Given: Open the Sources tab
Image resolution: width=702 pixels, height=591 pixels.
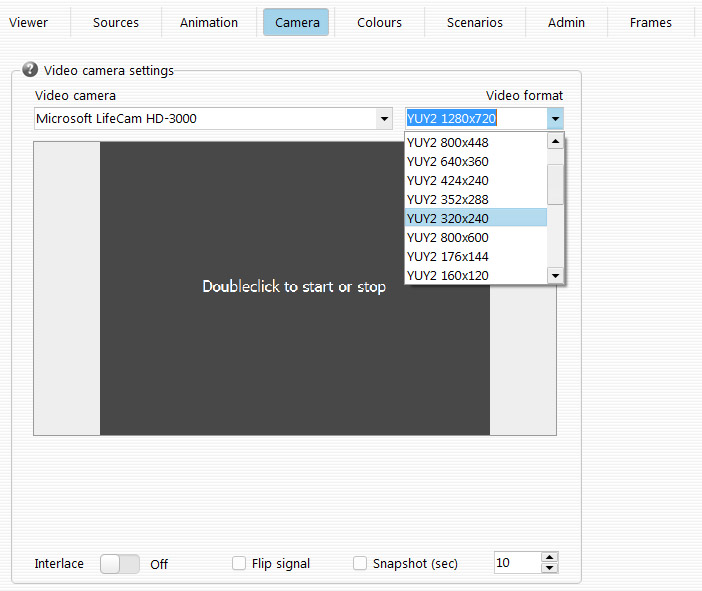Looking at the screenshot, I should 116,22.
